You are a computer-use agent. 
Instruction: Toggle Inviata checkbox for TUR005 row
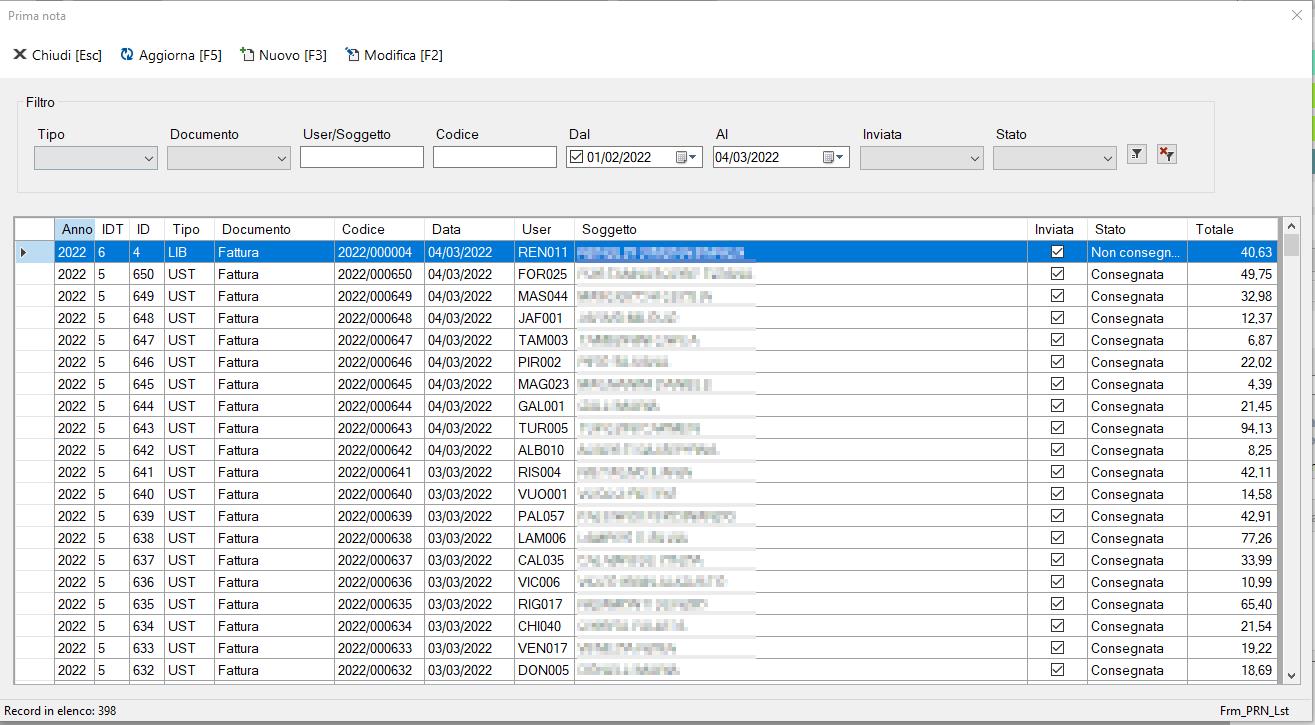point(1057,428)
